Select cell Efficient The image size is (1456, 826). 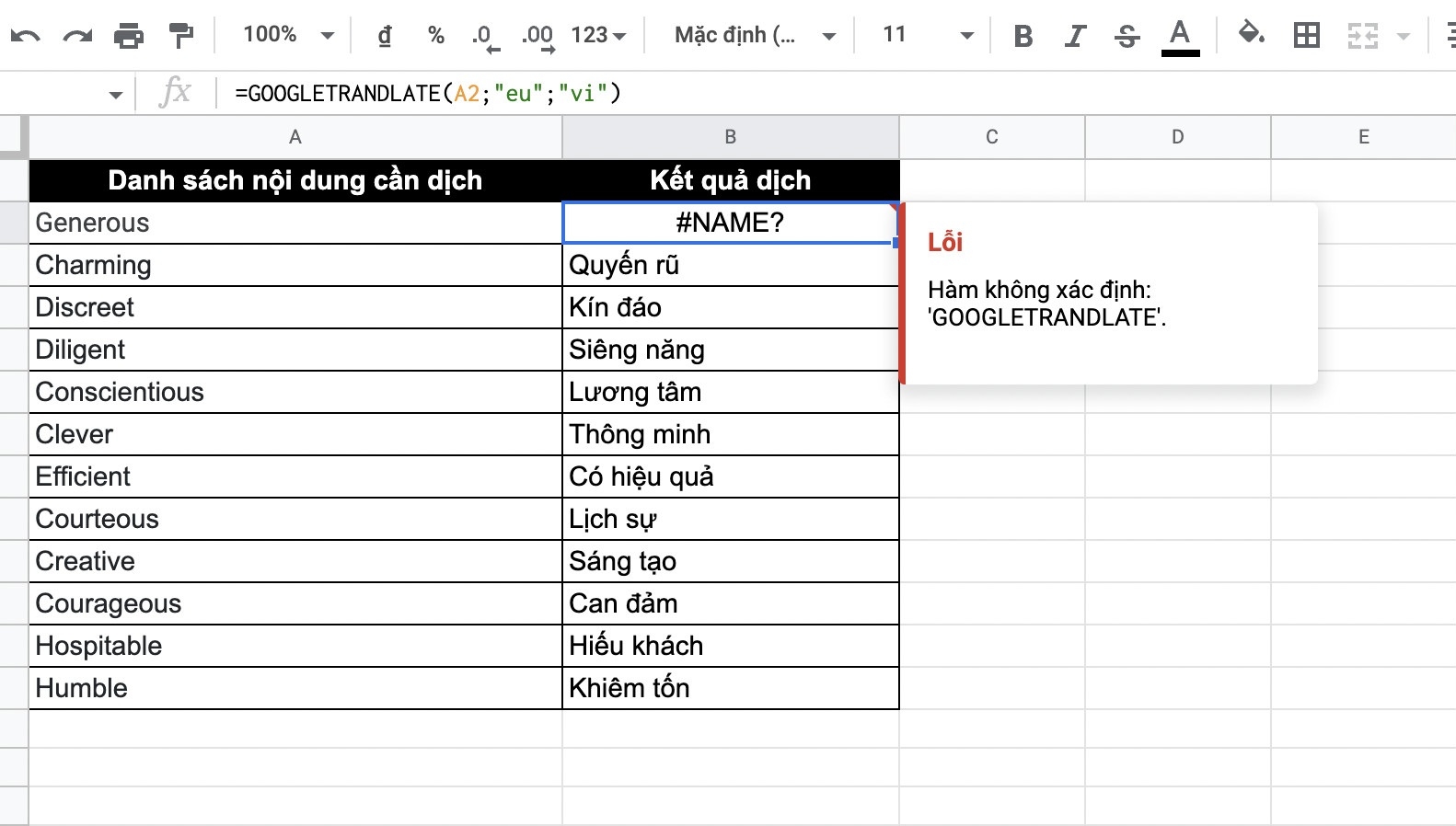tap(295, 476)
